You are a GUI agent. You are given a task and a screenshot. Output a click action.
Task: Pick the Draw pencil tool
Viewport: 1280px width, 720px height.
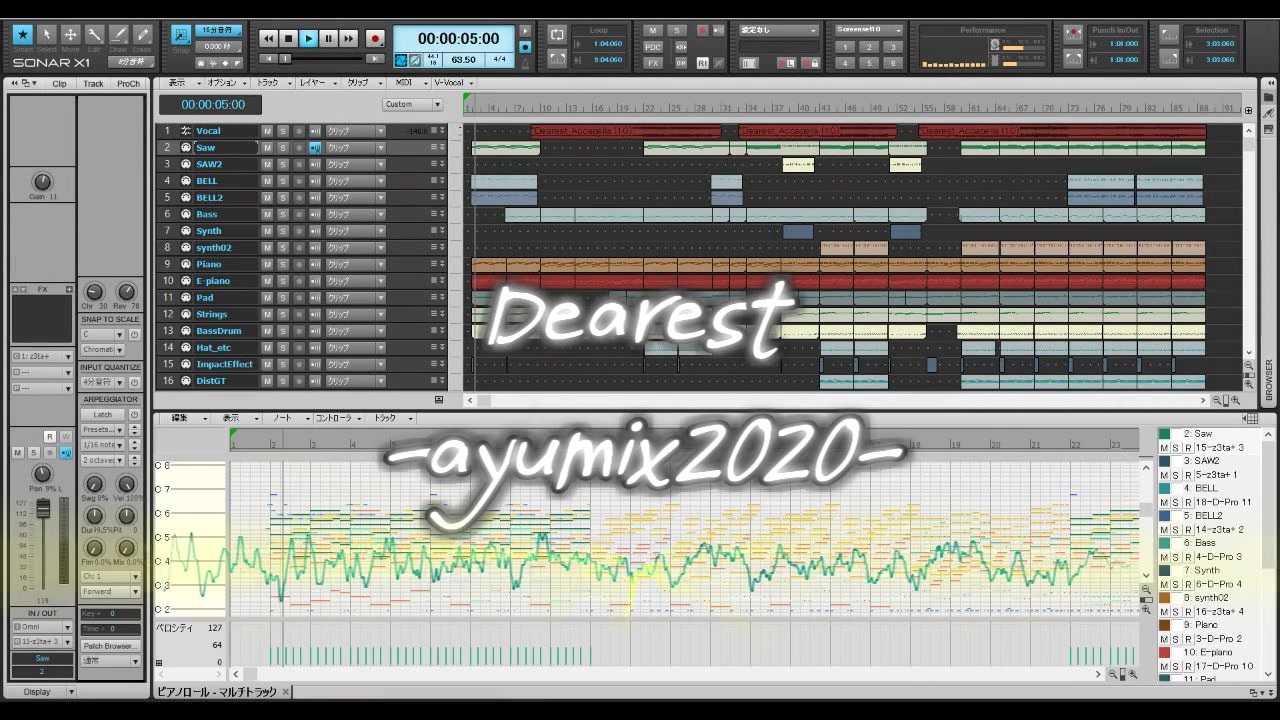pos(118,35)
